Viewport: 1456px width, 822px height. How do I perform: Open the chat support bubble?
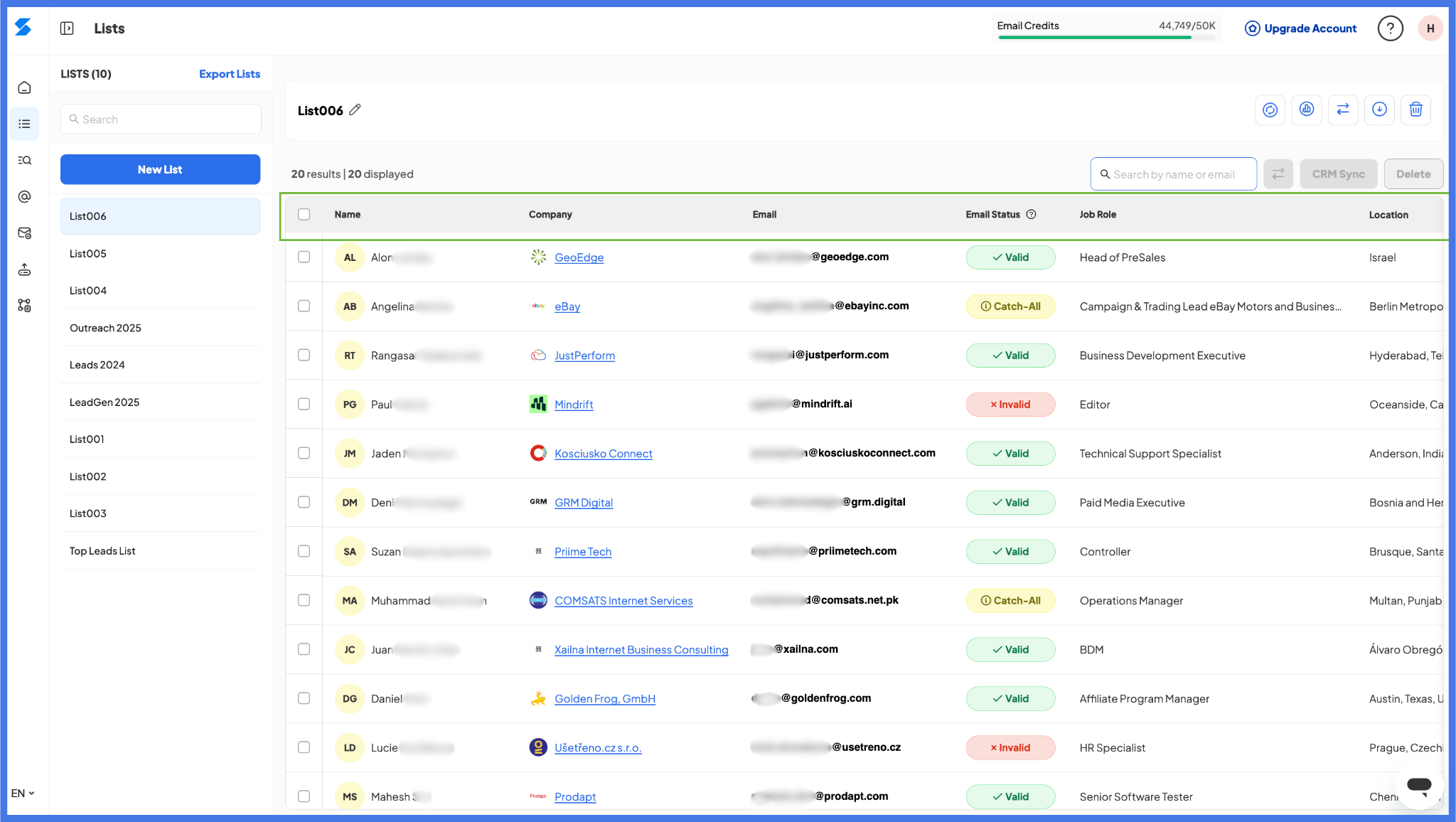point(1419,786)
